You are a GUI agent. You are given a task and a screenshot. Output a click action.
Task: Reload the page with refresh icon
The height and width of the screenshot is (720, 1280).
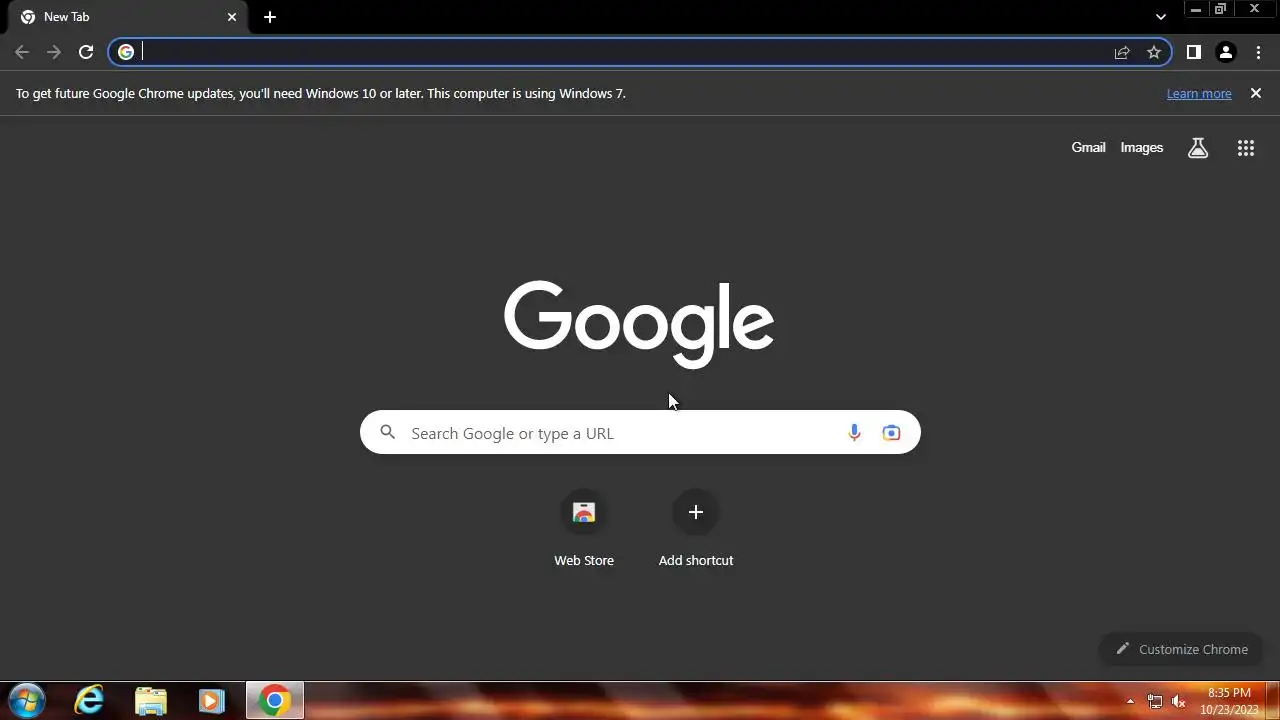point(86,52)
